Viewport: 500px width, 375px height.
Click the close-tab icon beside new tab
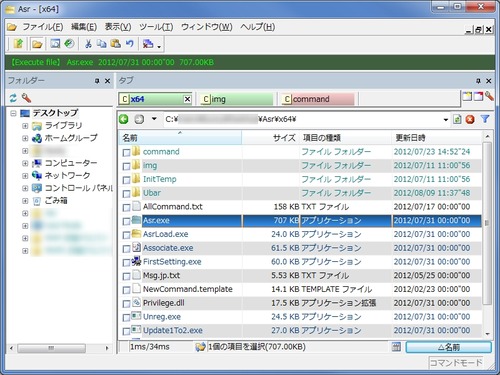pyautogui.click(x=478, y=96)
